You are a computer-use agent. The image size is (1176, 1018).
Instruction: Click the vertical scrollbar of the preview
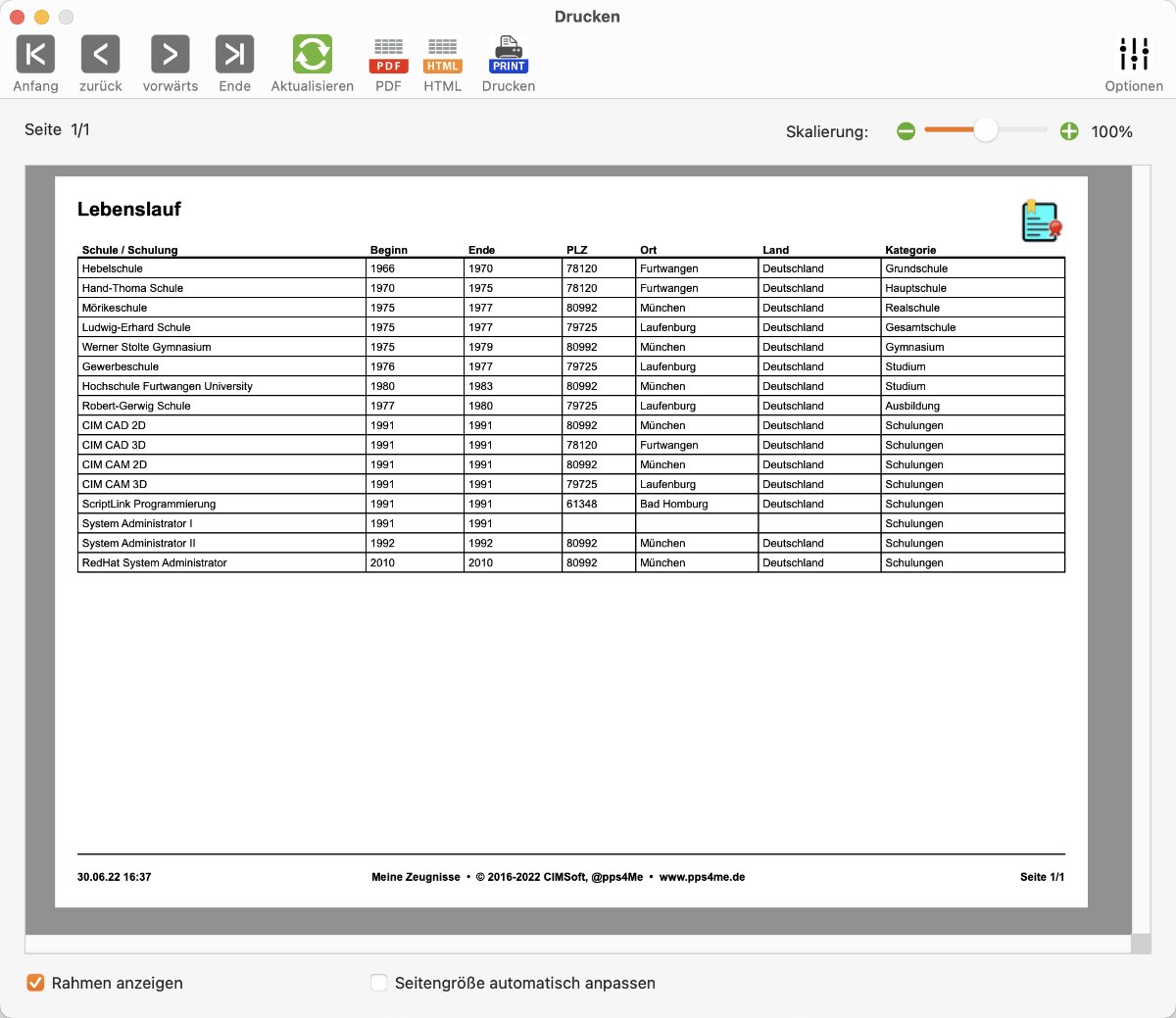[1141, 549]
